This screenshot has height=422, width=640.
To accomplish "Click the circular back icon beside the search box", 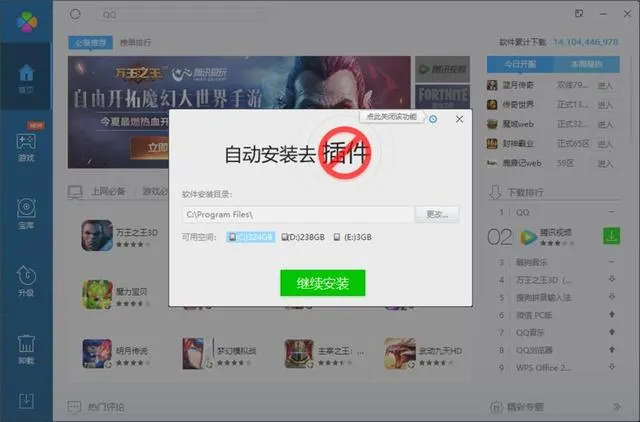I will [x=76, y=14].
